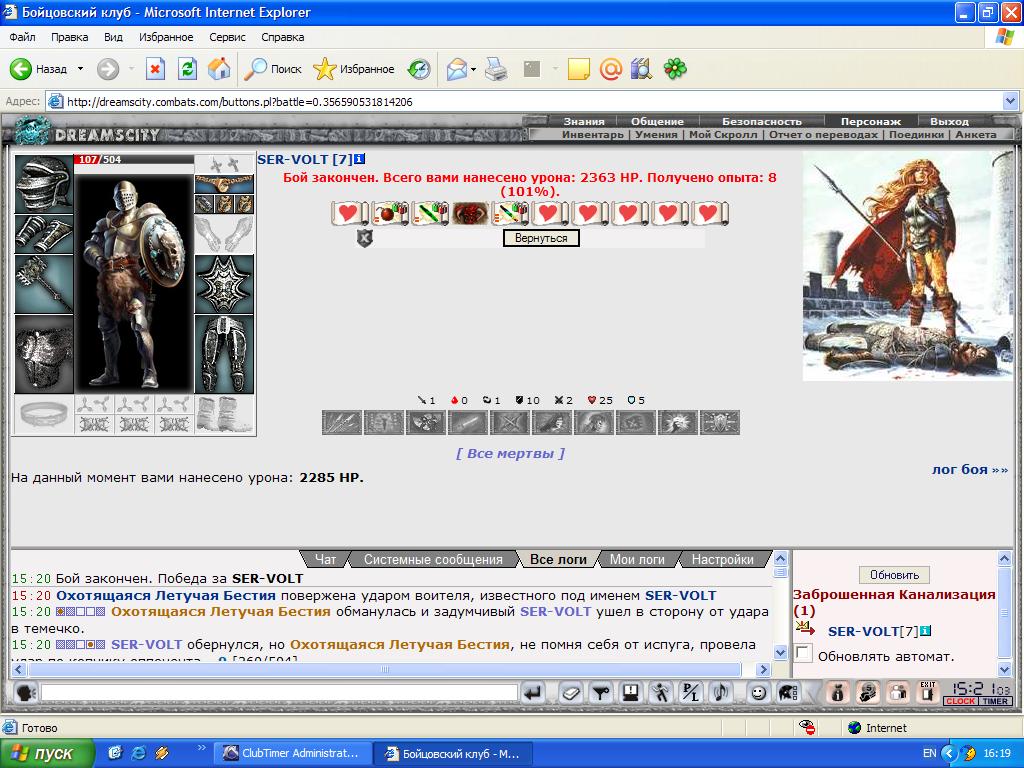Click the body armor equipment slot
Screen dimensions: 1024x768
click(44, 355)
